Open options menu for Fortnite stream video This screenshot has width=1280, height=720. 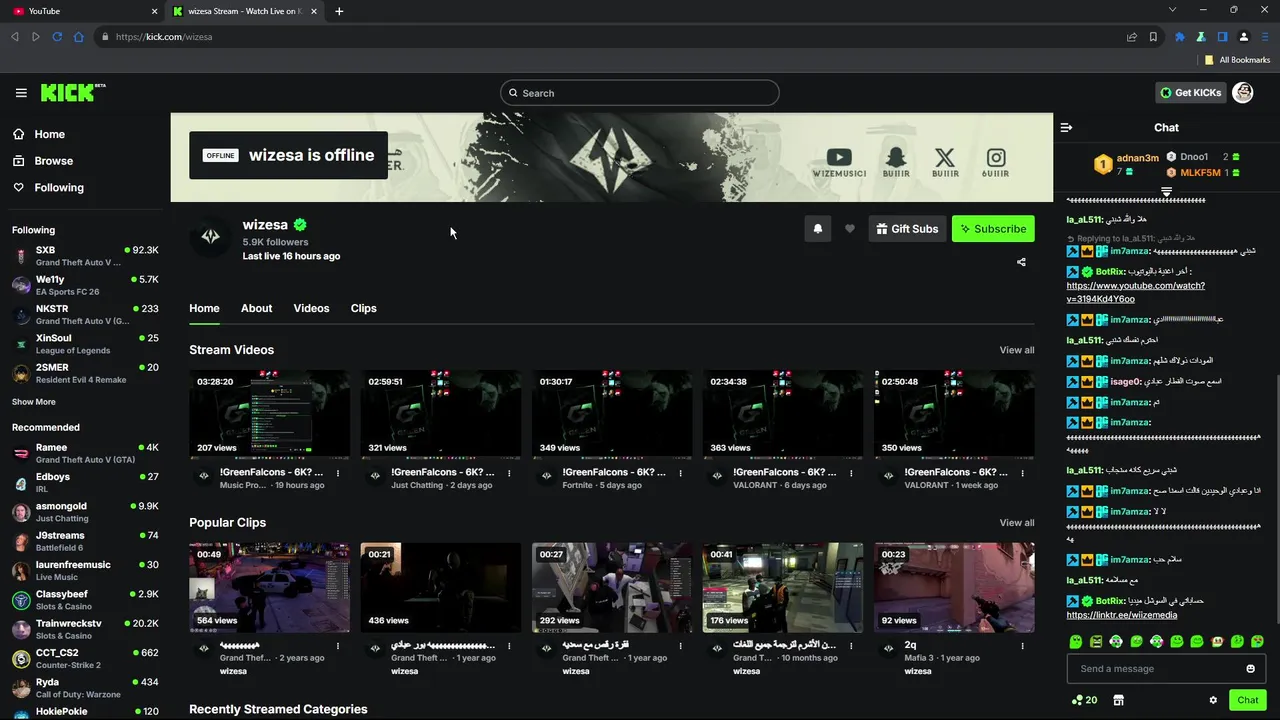pos(680,473)
